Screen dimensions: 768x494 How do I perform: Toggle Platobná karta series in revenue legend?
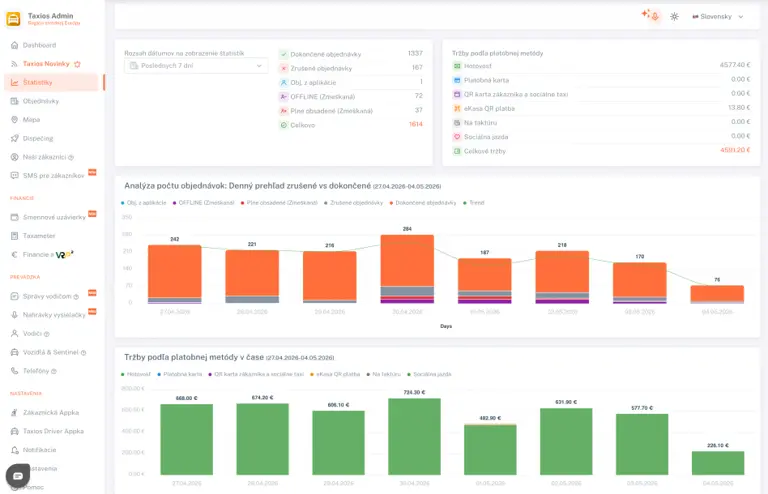click(179, 374)
